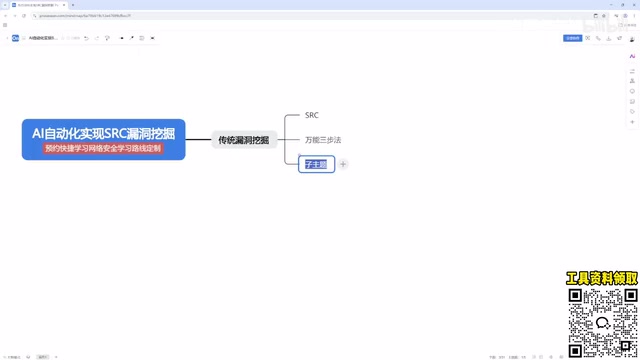Screen dimensions: 640x360
Task: Redo the last edit in toolbar
Action: click(x=97, y=38)
